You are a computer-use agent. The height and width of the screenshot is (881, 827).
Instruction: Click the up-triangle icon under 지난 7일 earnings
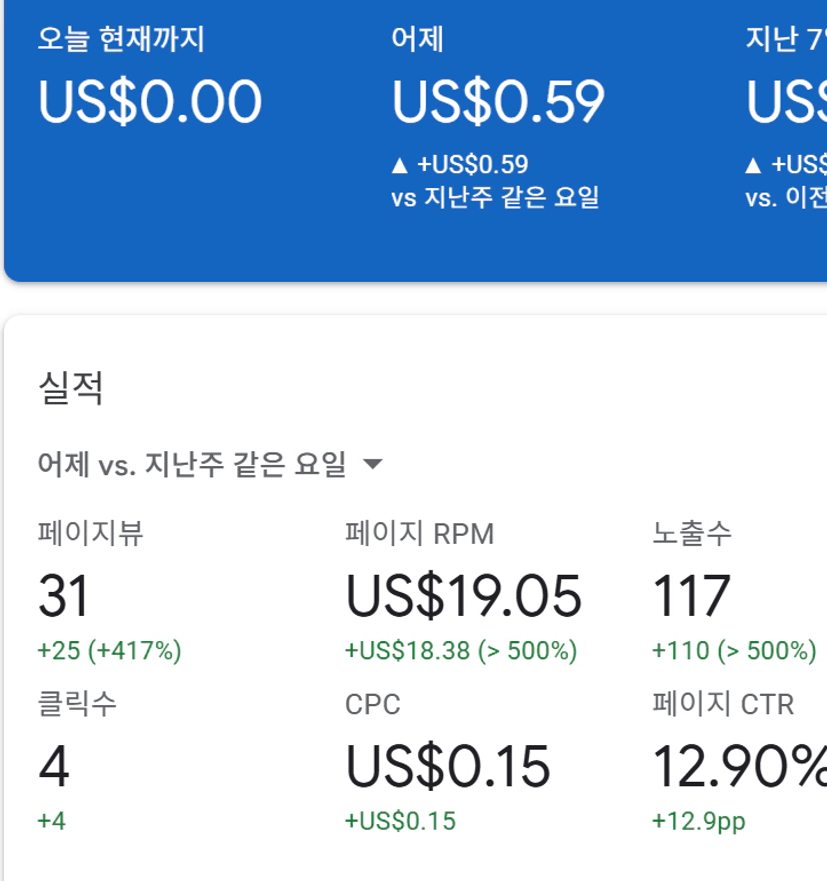point(754,165)
